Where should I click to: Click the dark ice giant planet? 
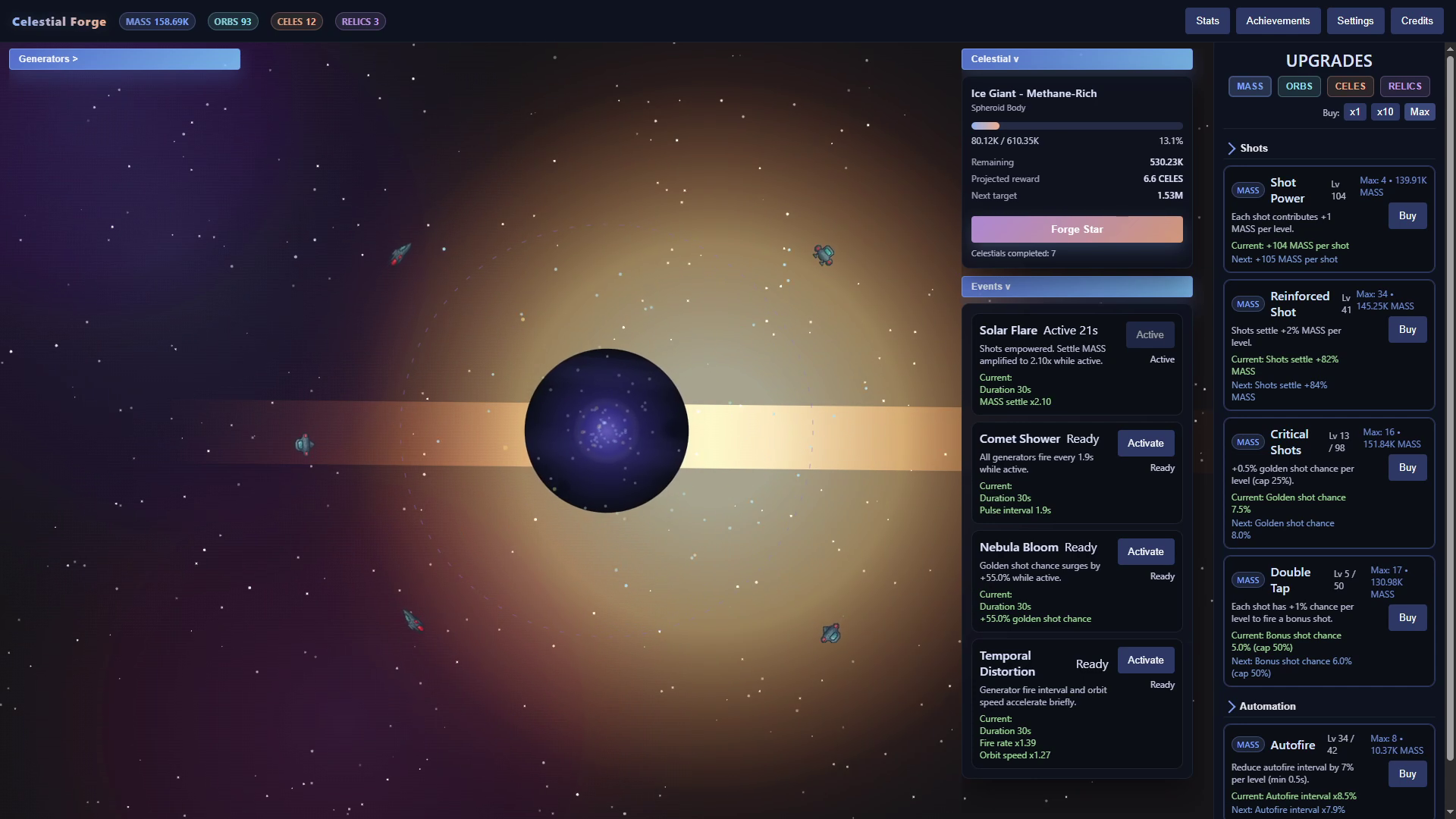tap(606, 431)
